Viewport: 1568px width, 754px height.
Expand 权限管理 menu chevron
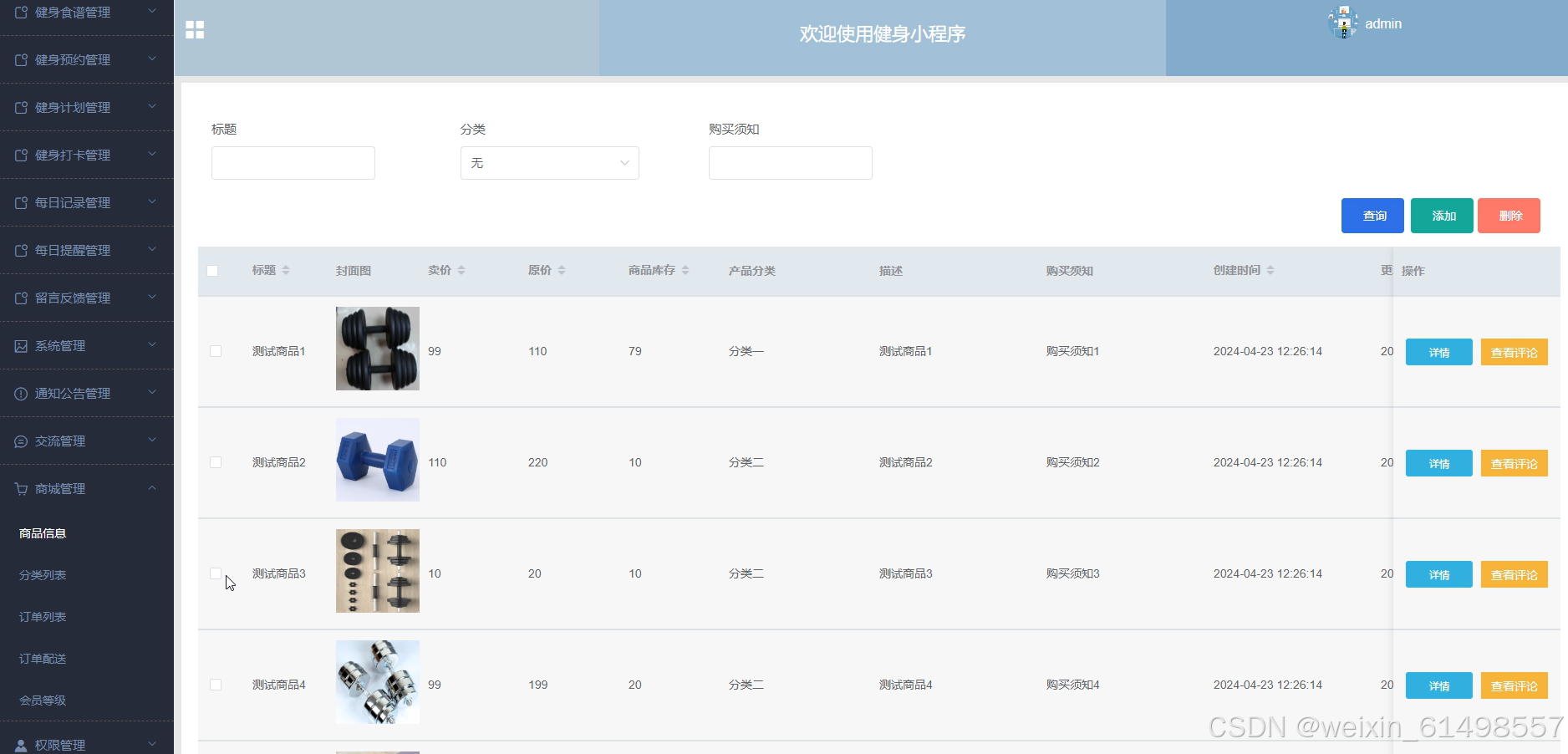152,744
